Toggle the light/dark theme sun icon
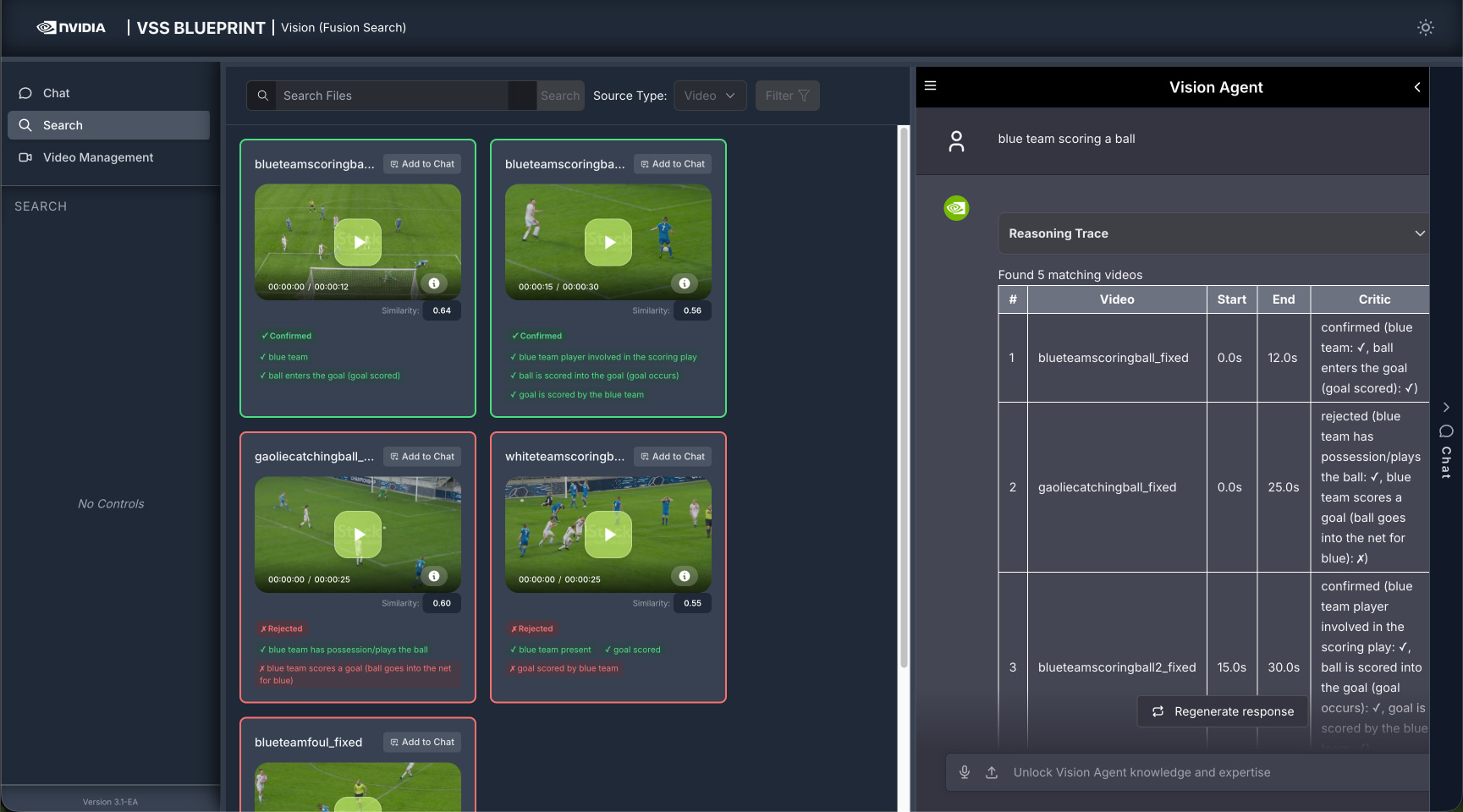The width and height of the screenshot is (1463, 812). point(1425,28)
